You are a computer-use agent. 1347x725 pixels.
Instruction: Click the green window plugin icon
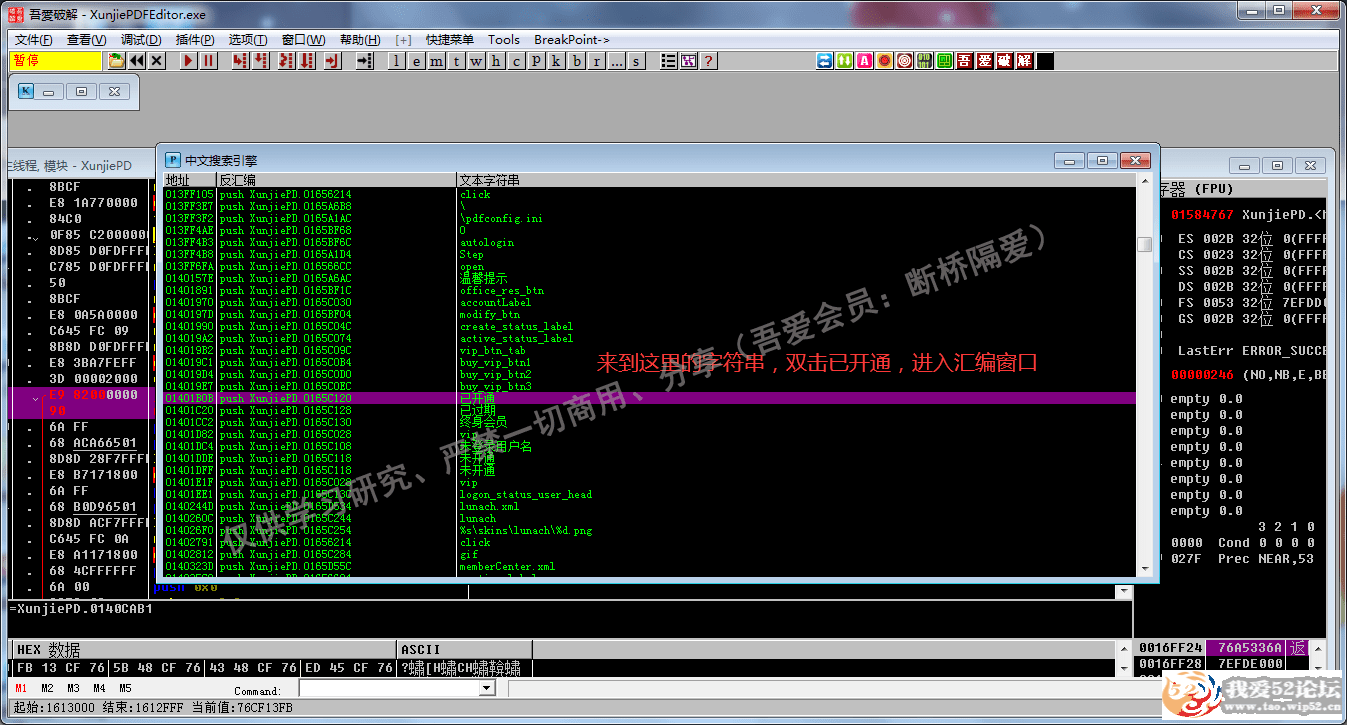945,61
